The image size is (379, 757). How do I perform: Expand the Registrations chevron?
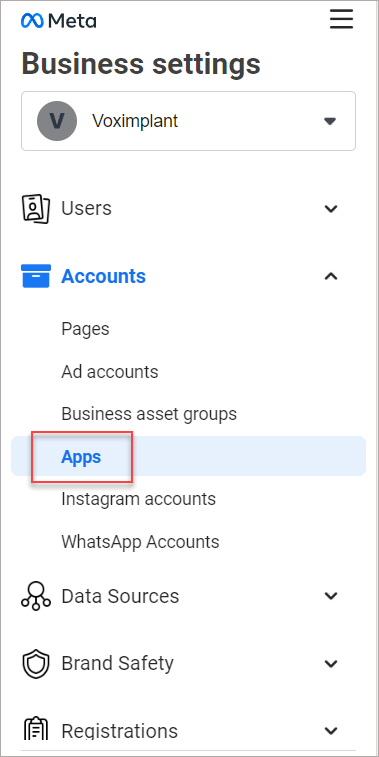(x=331, y=730)
